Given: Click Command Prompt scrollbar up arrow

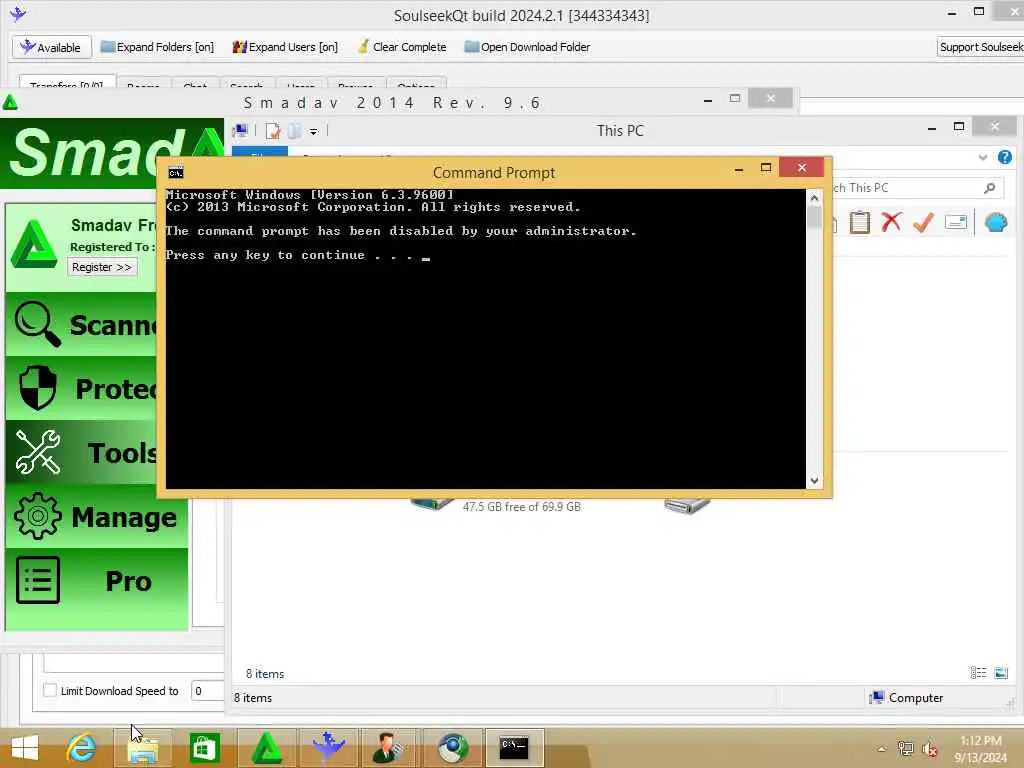Looking at the screenshot, I should coord(814,197).
